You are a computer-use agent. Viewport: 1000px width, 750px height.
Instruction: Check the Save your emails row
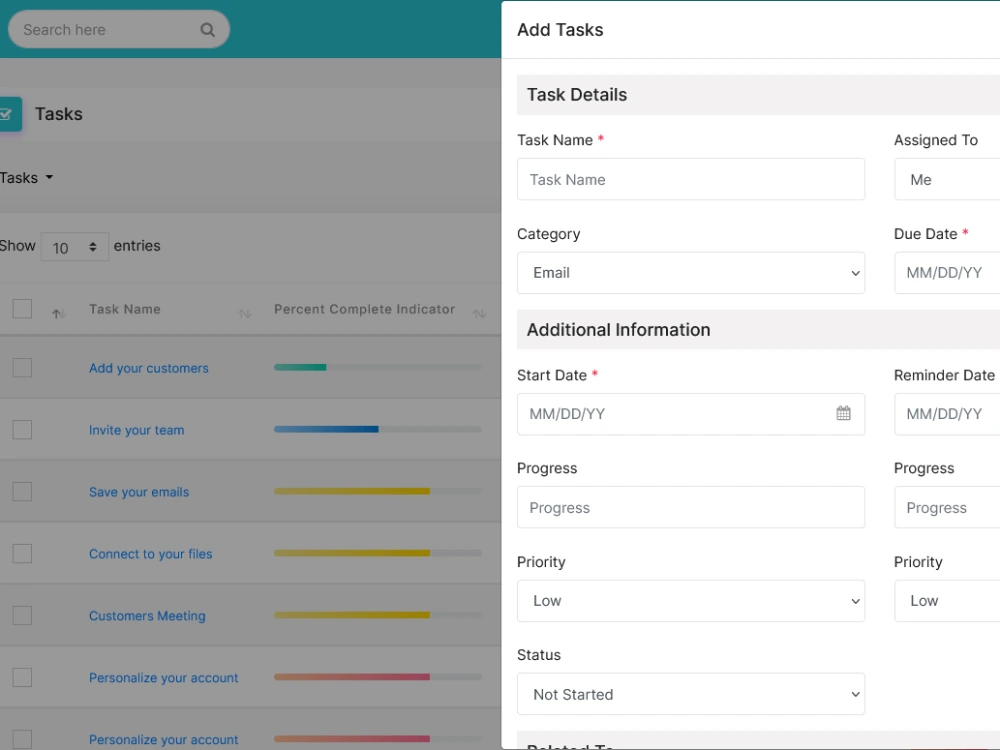point(22,491)
